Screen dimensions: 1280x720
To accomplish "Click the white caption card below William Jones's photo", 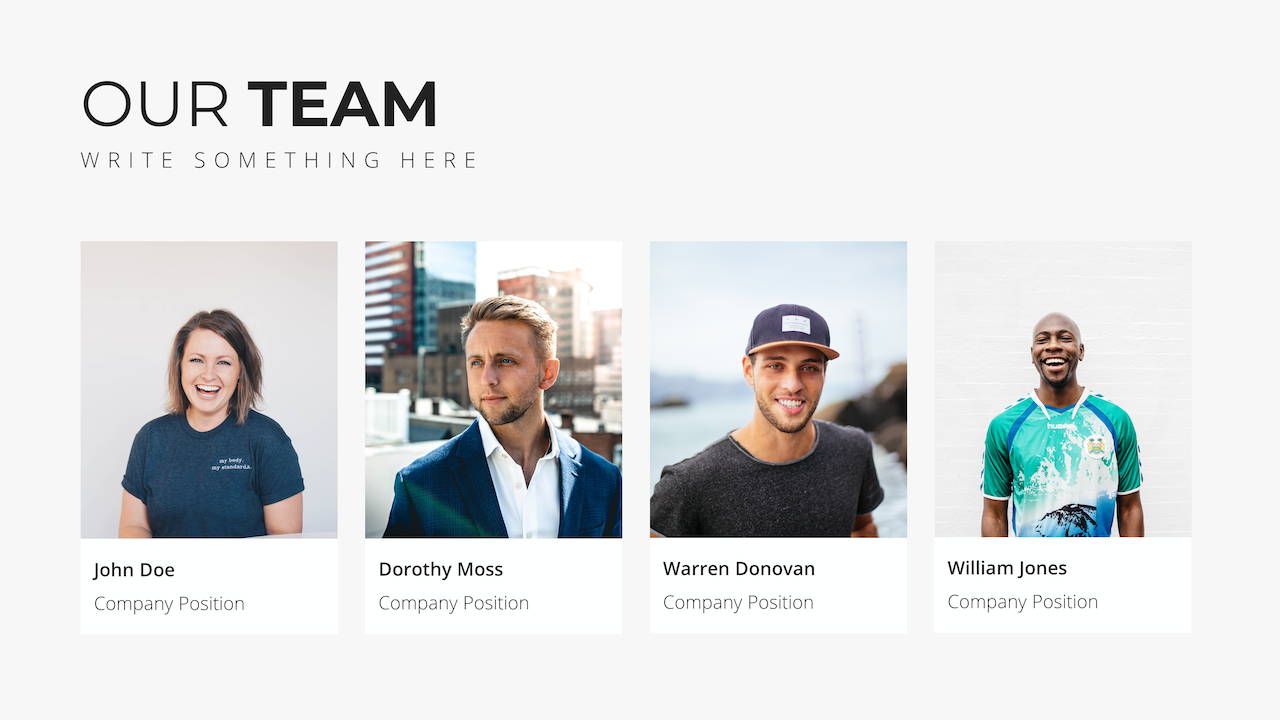I will [x=1063, y=585].
